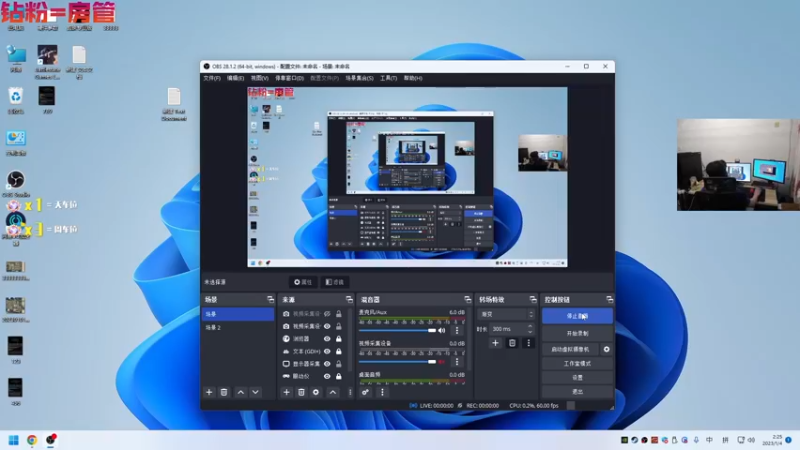The image size is (800, 450).
Task: Remove selected source with trash icon
Action: (x=301, y=392)
